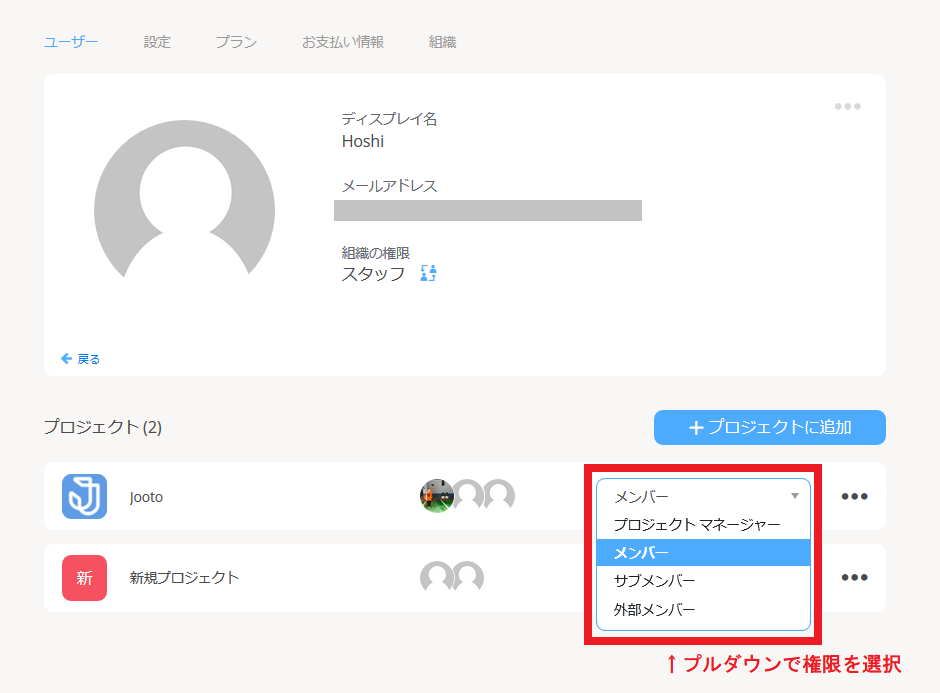
Task: Click the first member avatar in 新規プロジェクト row
Action: (437, 578)
